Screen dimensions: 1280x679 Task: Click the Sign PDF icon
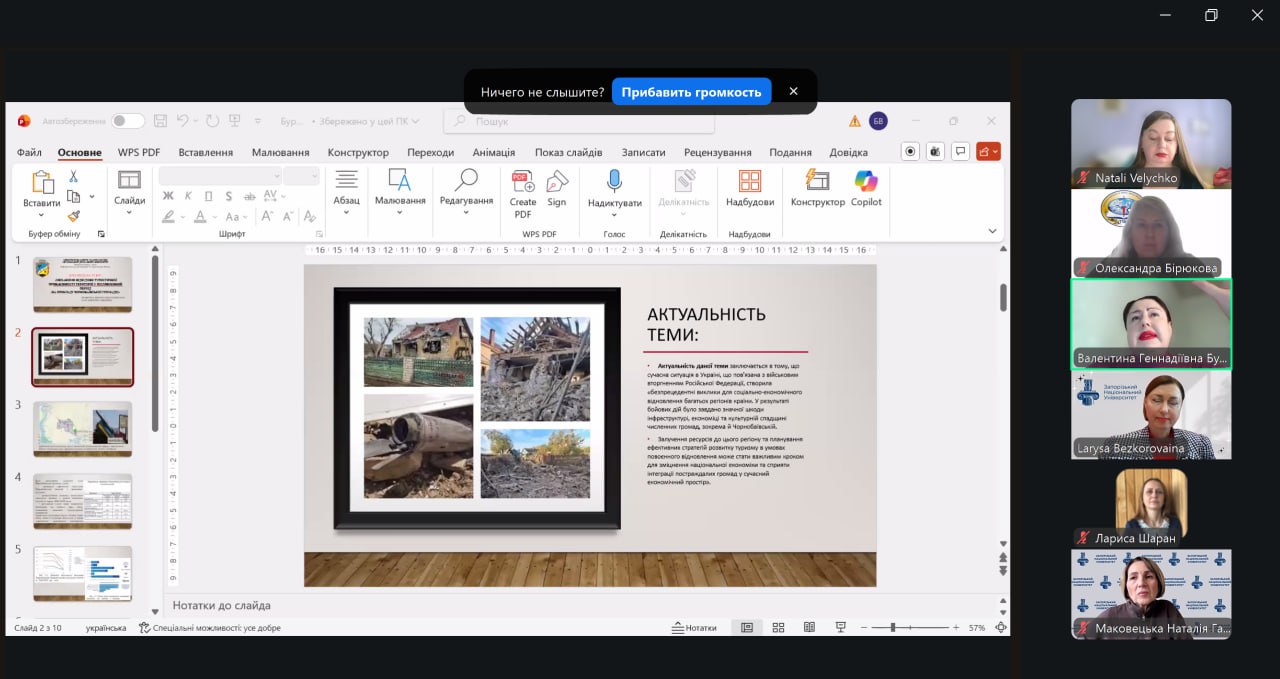tap(557, 182)
